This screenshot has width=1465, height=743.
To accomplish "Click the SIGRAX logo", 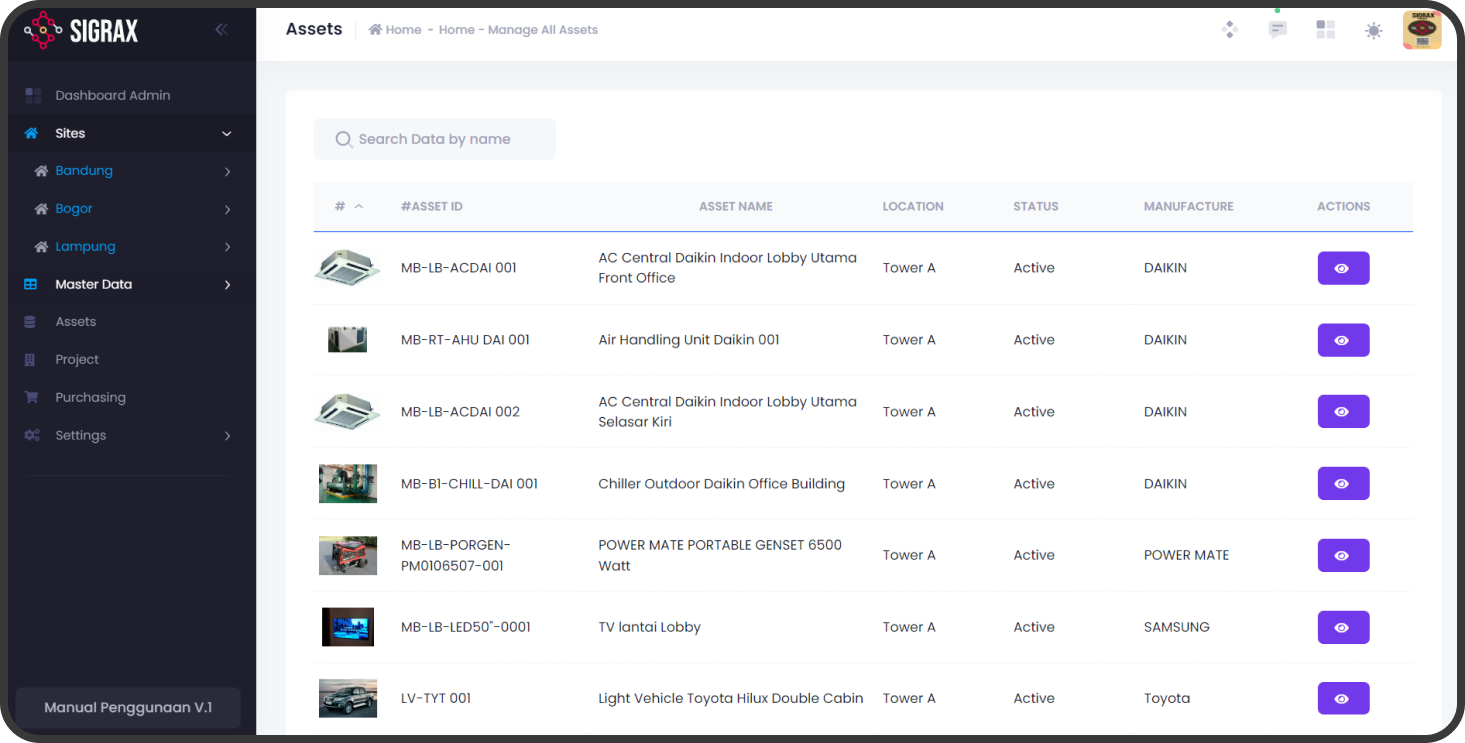I will pyautogui.click(x=82, y=31).
